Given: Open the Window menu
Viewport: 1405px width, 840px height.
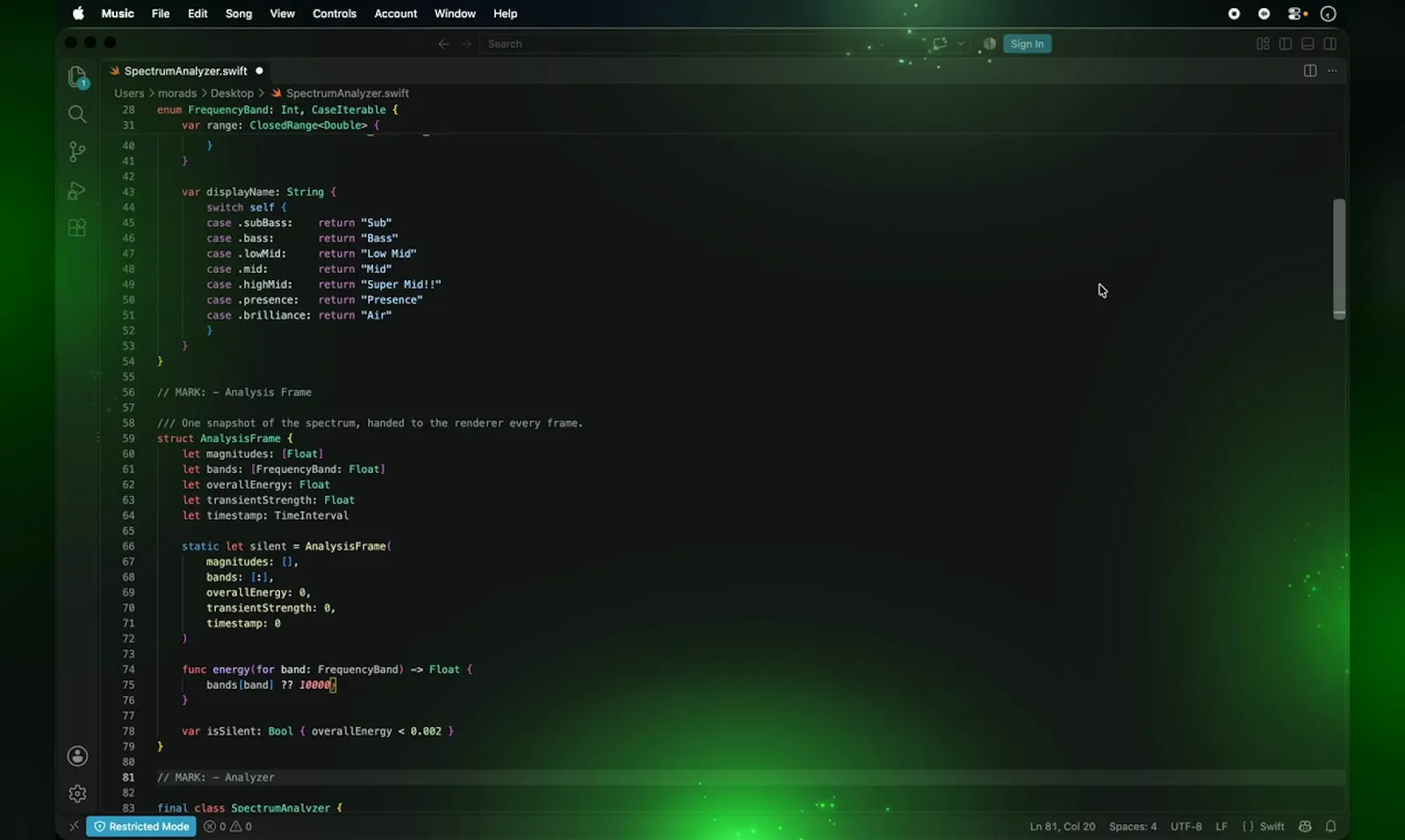Looking at the screenshot, I should click(455, 14).
